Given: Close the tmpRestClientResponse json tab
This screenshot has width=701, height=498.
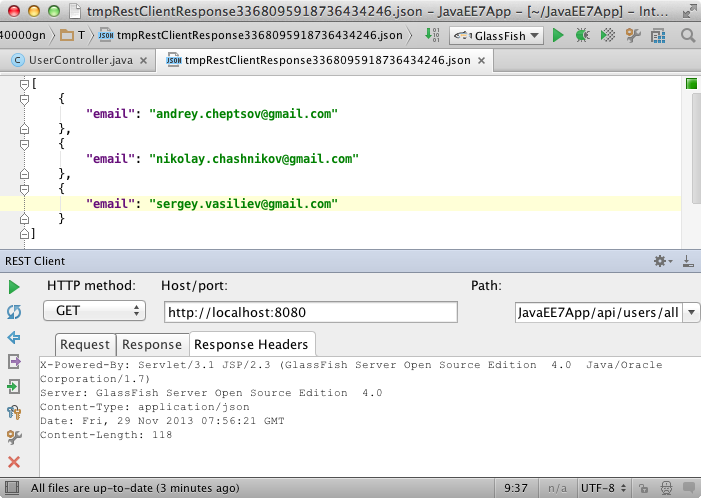Looking at the screenshot, I should tap(481, 61).
